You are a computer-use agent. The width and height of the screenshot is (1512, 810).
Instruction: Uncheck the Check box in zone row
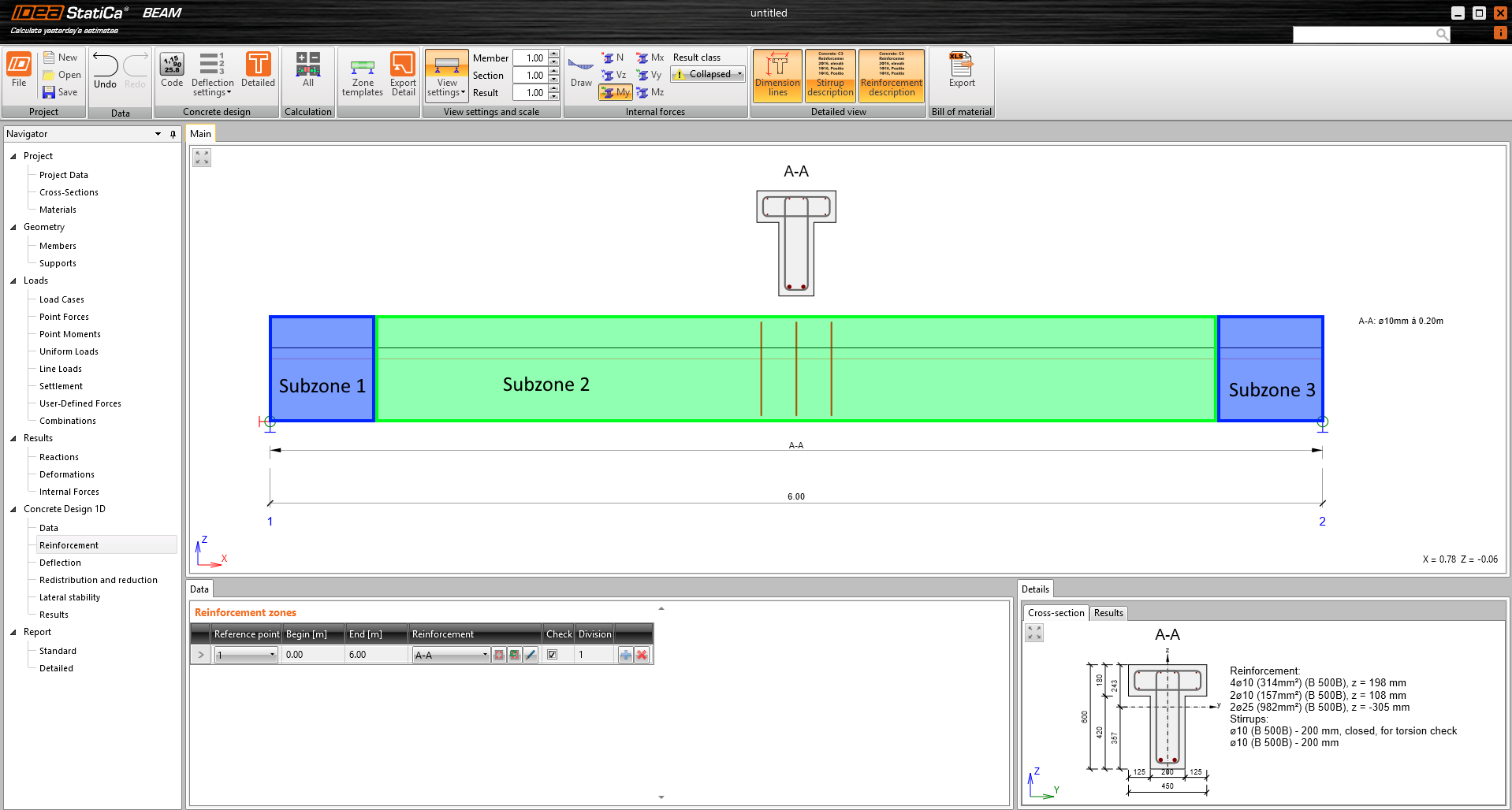tap(553, 655)
